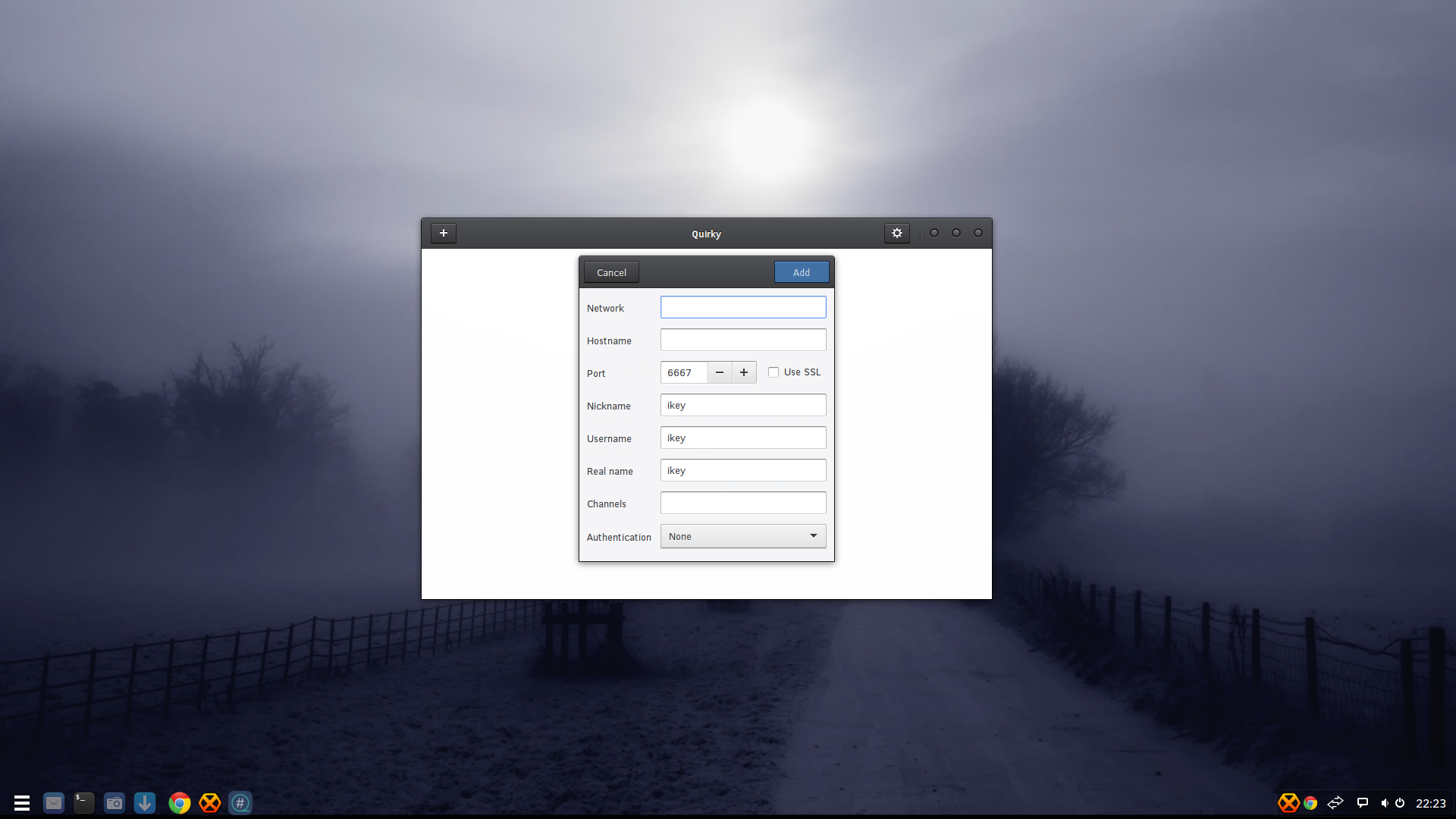Click the first window control circle in Quirky titlebar
Screen dimensions: 1456x819
934,233
